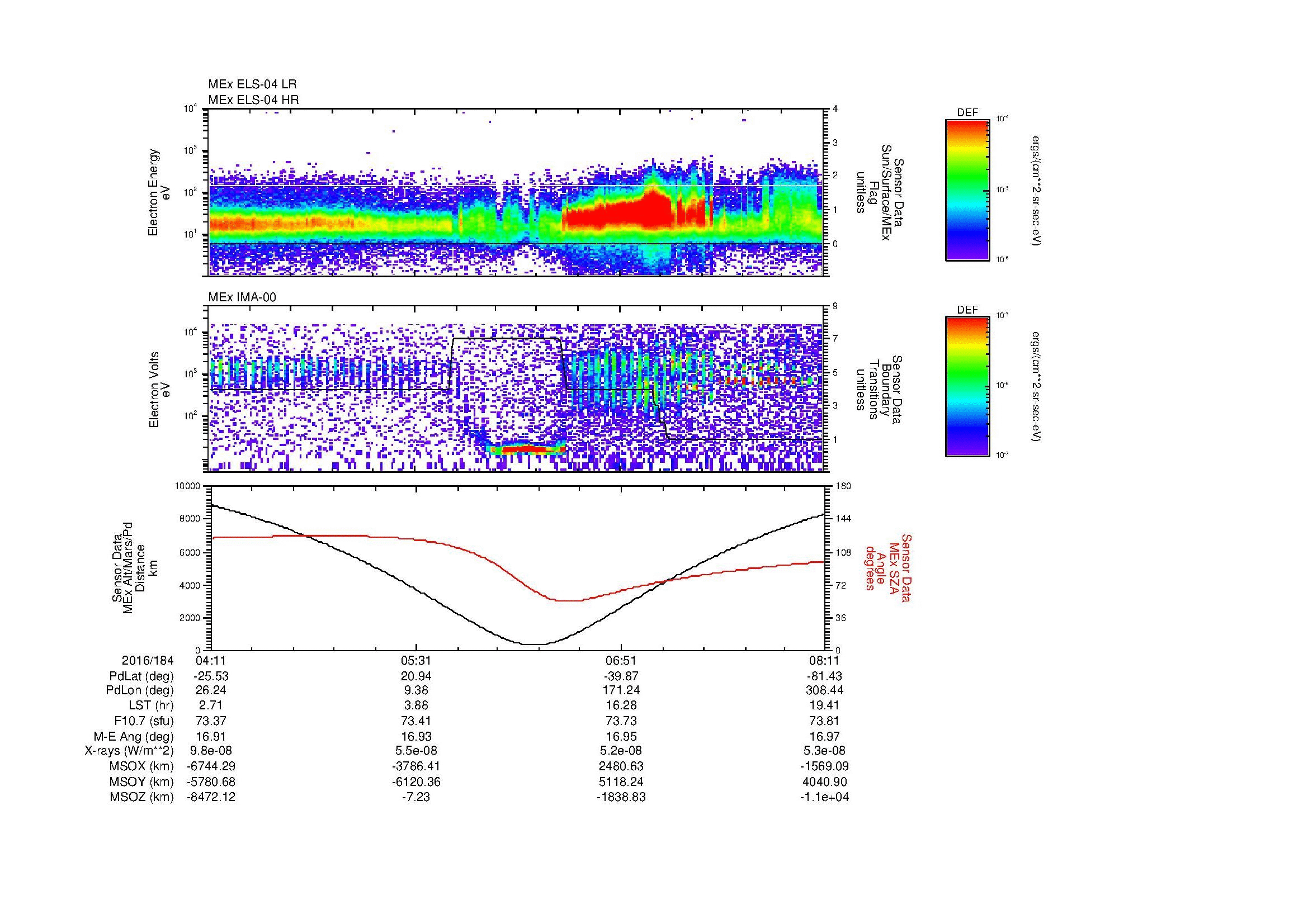Click the '06:51' time tick label
This screenshot has width=1308, height=924.
tap(621, 660)
